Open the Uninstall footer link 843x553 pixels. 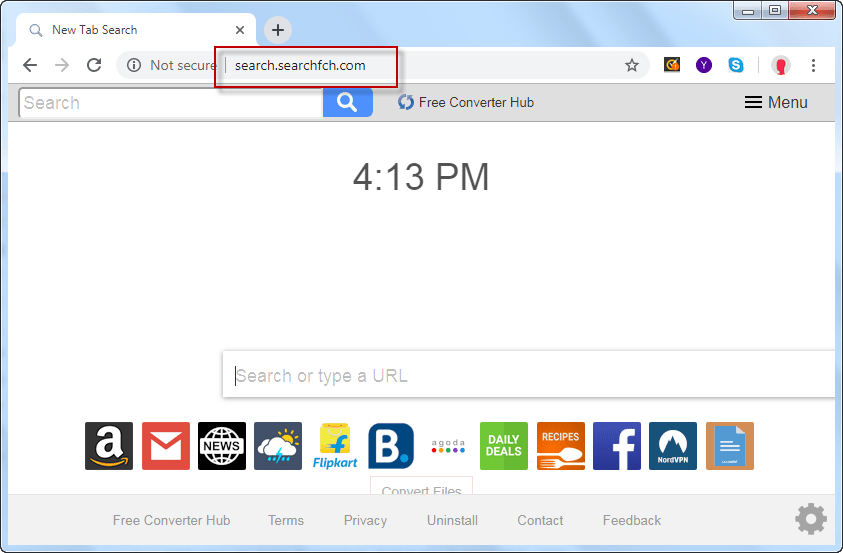(452, 520)
